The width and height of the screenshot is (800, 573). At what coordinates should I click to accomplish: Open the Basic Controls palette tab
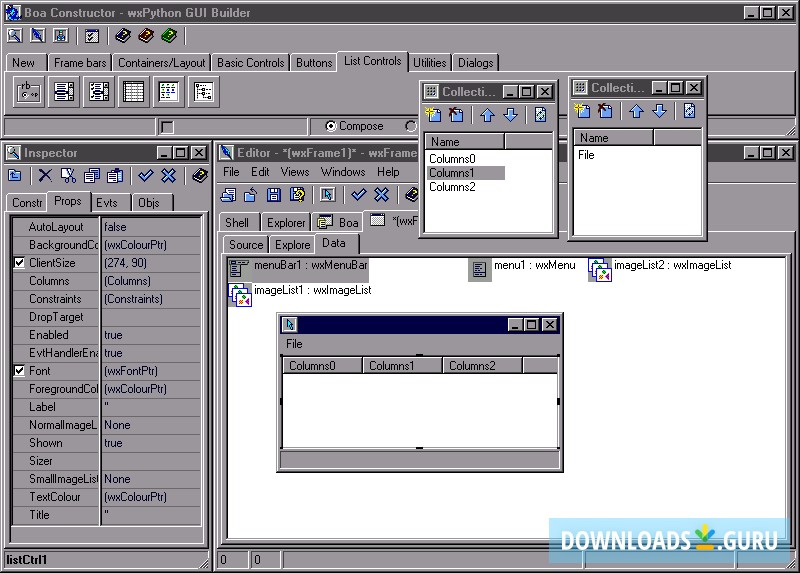coord(251,63)
